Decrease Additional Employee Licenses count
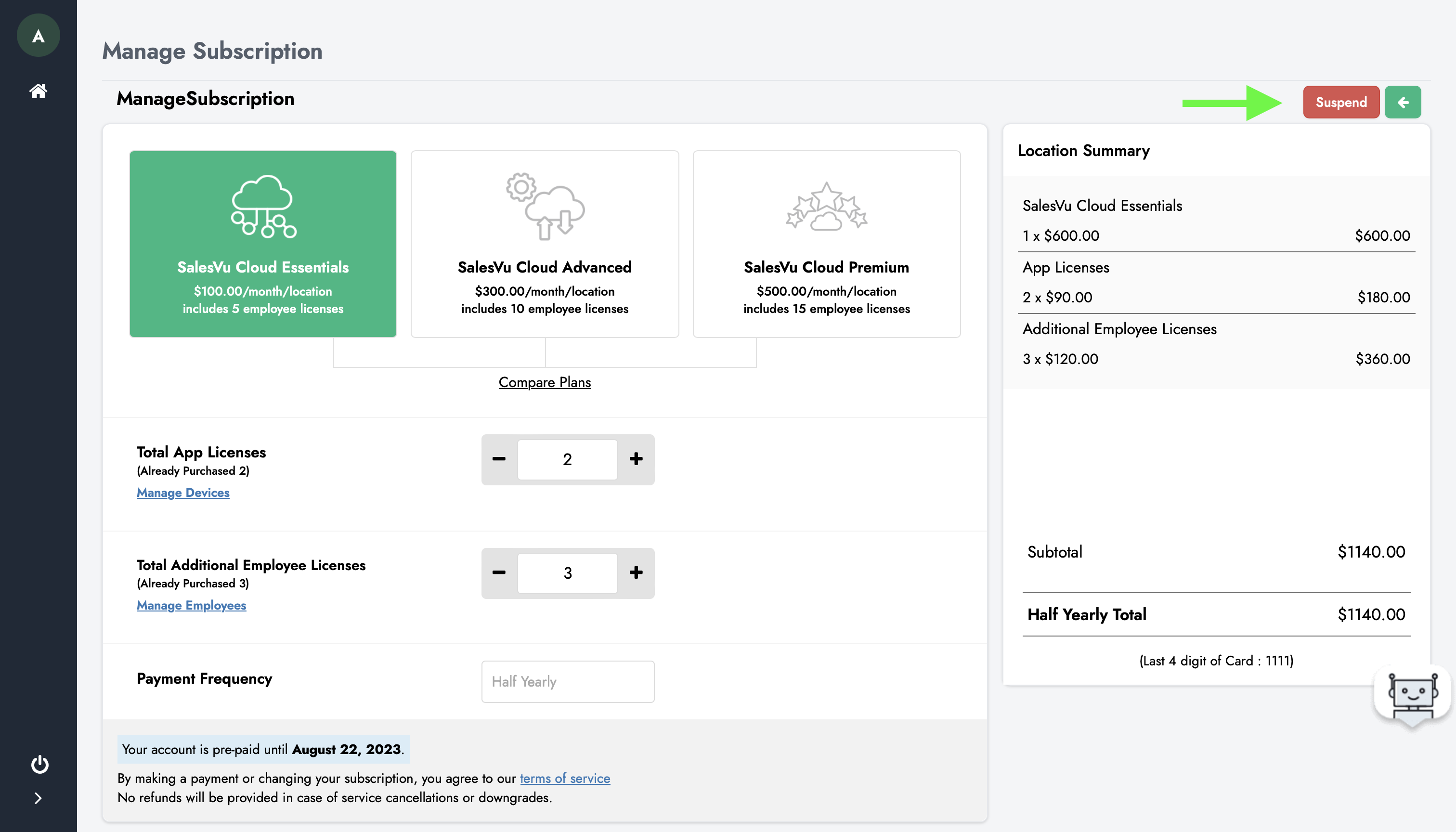The width and height of the screenshot is (1456, 832). pyautogui.click(x=499, y=572)
